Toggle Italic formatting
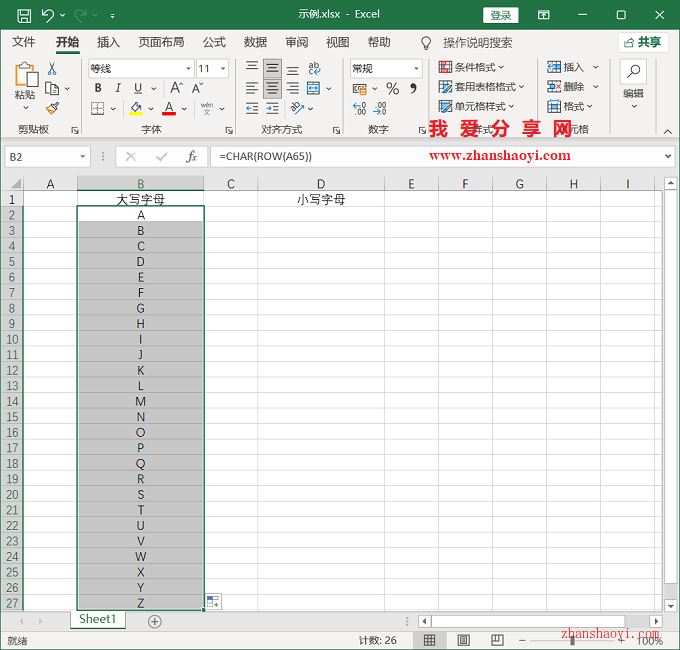 [x=118, y=88]
